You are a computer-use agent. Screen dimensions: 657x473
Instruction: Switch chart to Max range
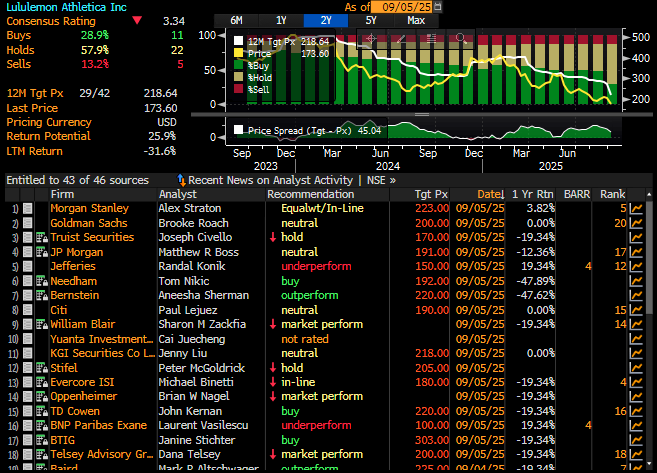[x=416, y=21]
